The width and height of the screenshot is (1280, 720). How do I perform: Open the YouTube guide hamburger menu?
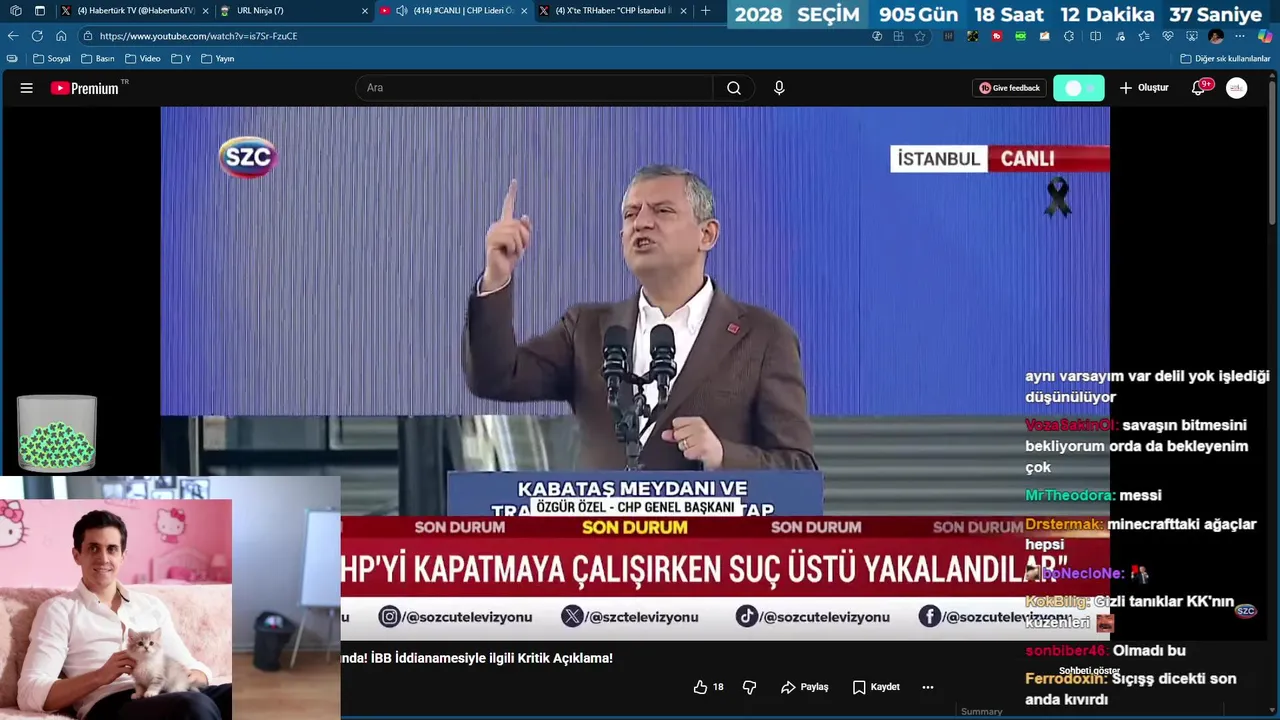[x=26, y=88]
